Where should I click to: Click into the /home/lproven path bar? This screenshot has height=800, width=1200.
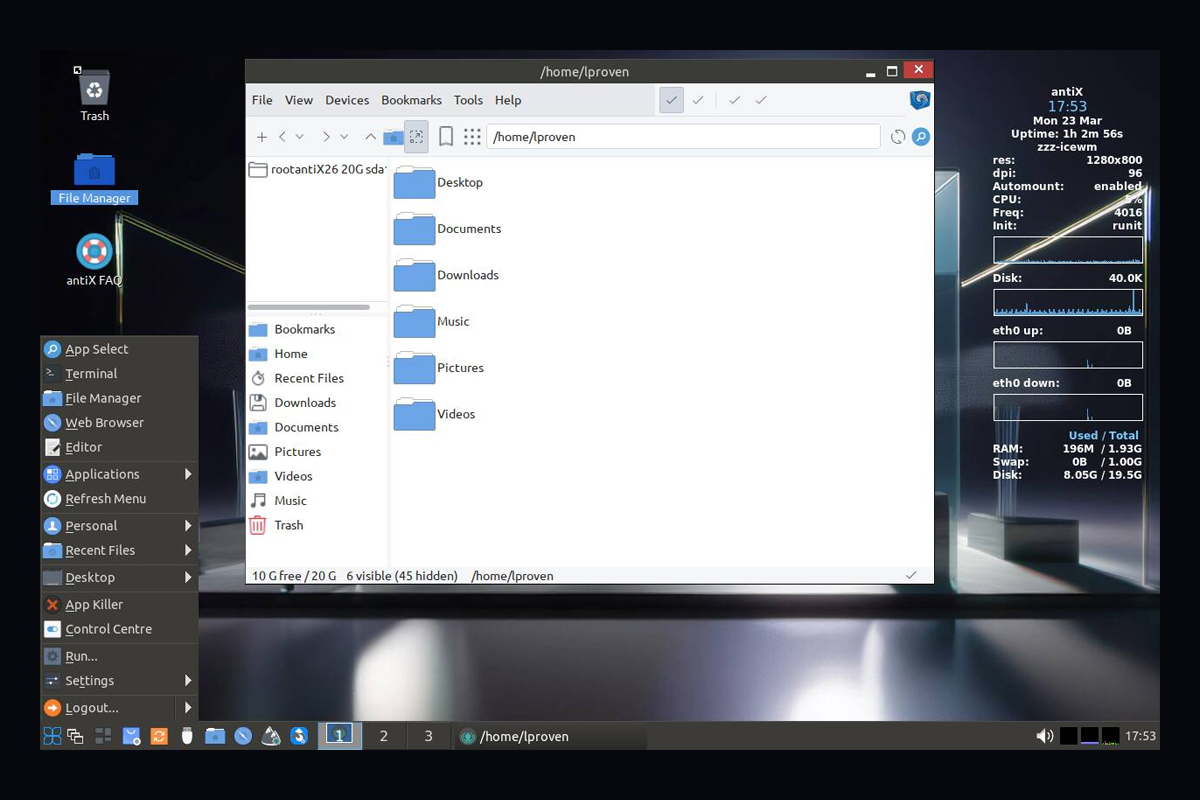[x=683, y=137]
